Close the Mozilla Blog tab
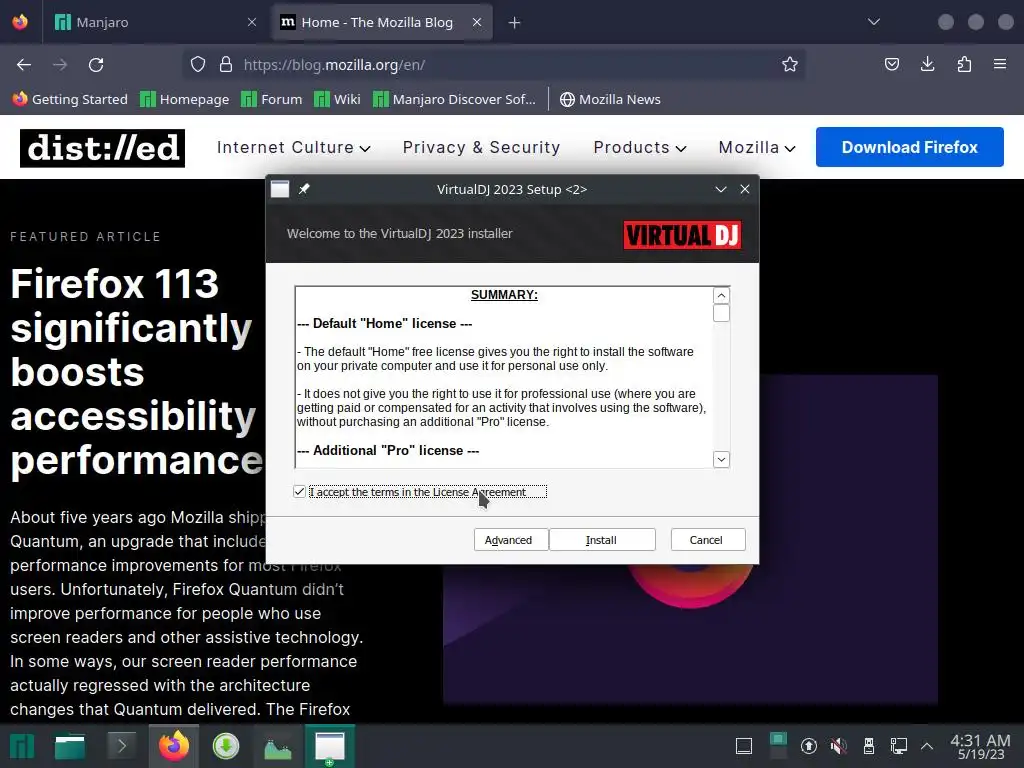Image resolution: width=1024 pixels, height=768 pixels. point(477,22)
